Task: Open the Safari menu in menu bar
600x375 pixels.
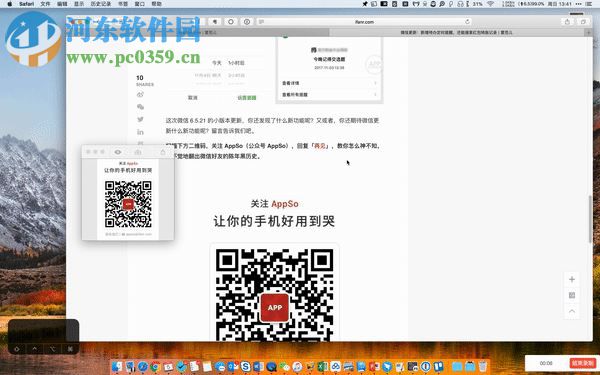Action: tap(26, 4)
